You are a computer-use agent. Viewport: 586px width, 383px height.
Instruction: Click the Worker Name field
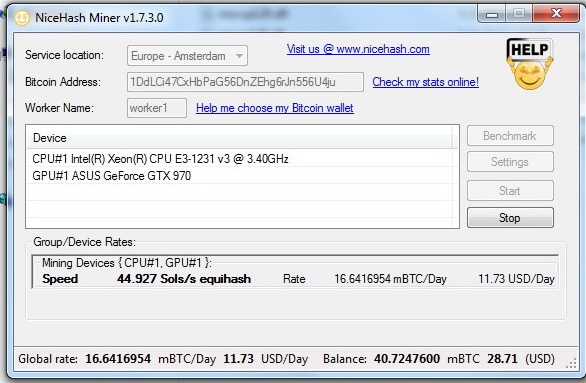157,108
